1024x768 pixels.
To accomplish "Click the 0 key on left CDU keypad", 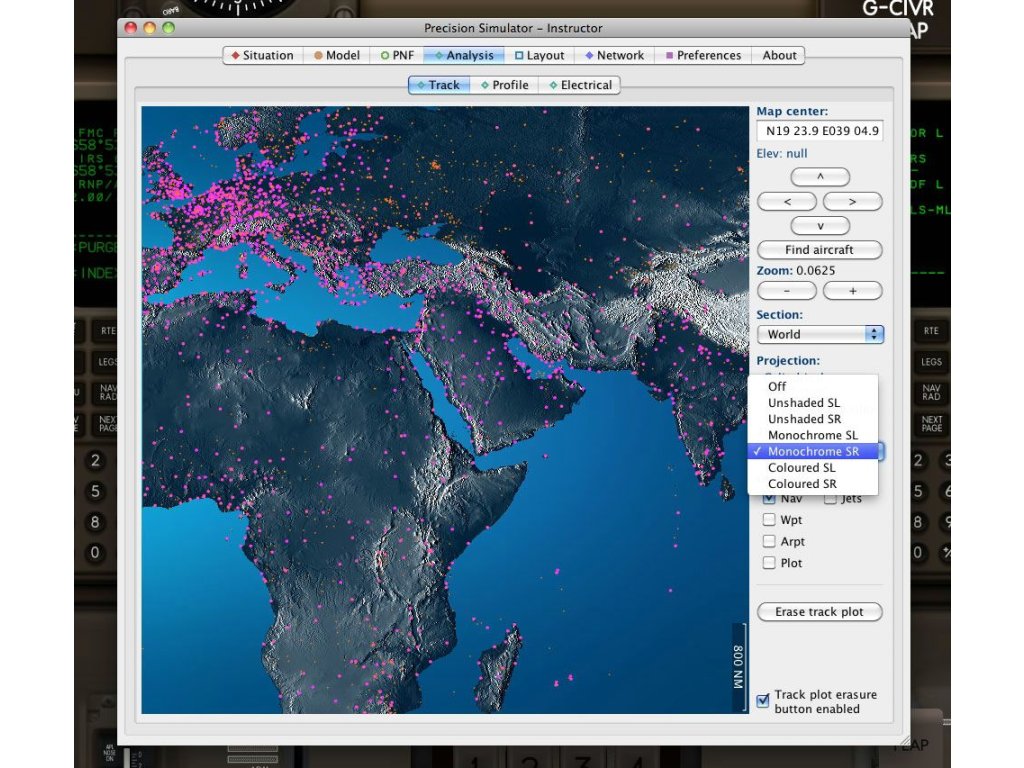I will click(x=95, y=552).
